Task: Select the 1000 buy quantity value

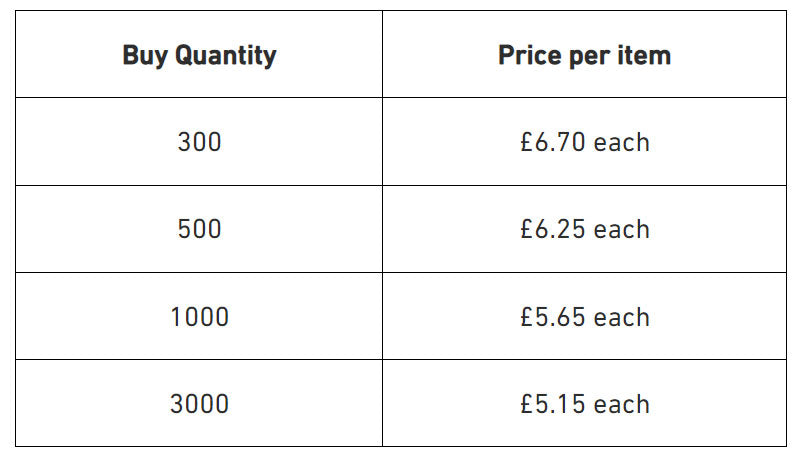Action: [199, 317]
